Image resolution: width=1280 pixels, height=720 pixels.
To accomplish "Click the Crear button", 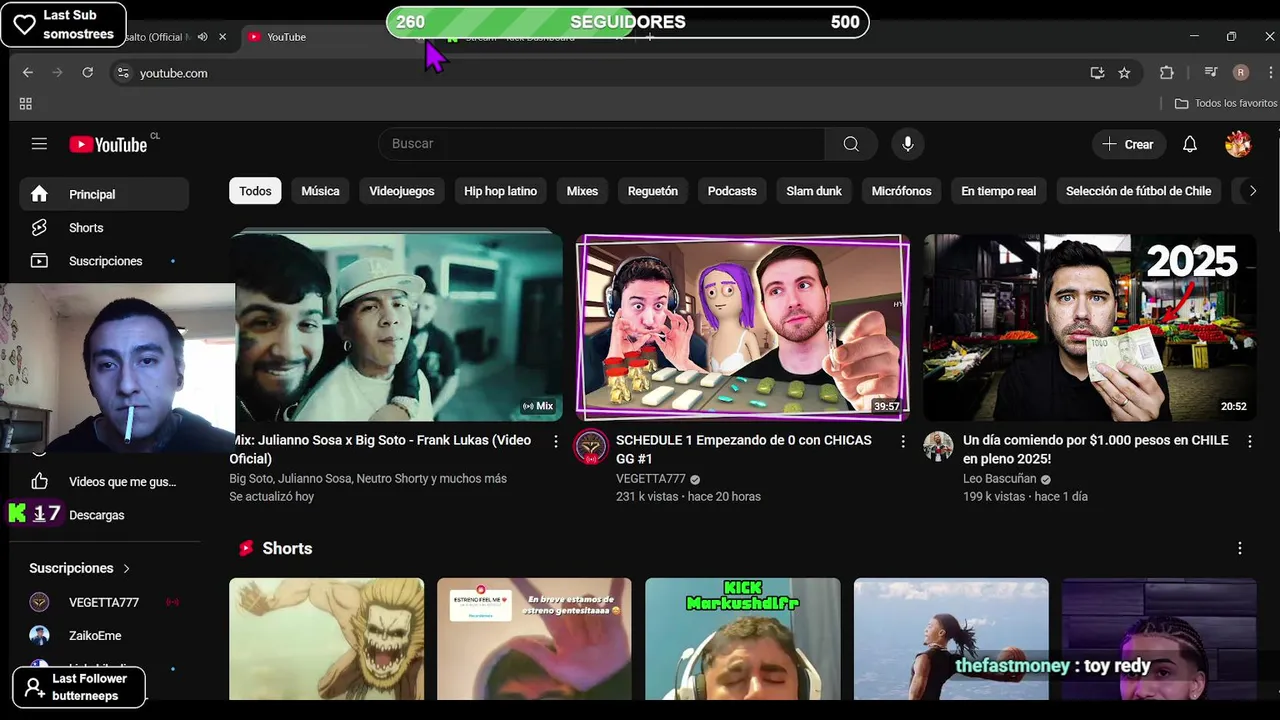I will 1128,144.
